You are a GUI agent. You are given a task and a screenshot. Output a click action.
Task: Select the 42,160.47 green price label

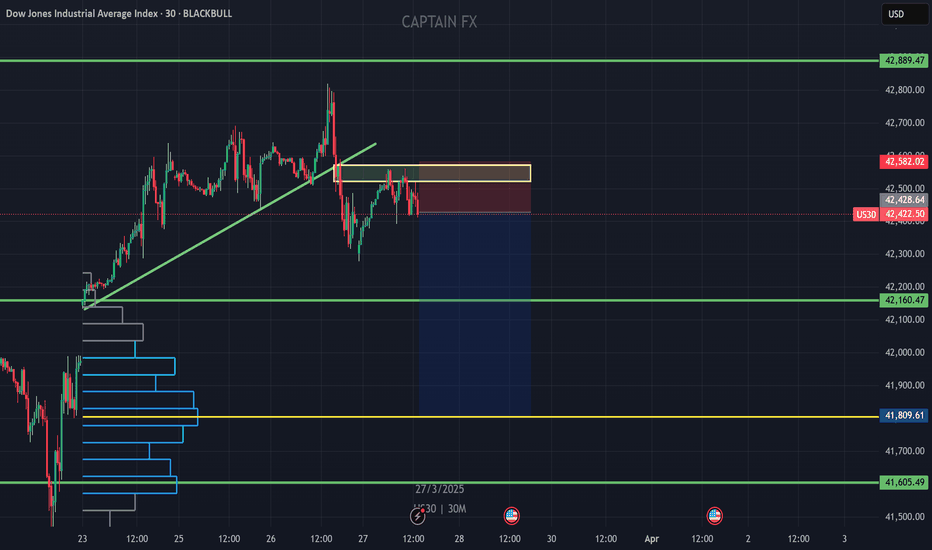point(904,300)
